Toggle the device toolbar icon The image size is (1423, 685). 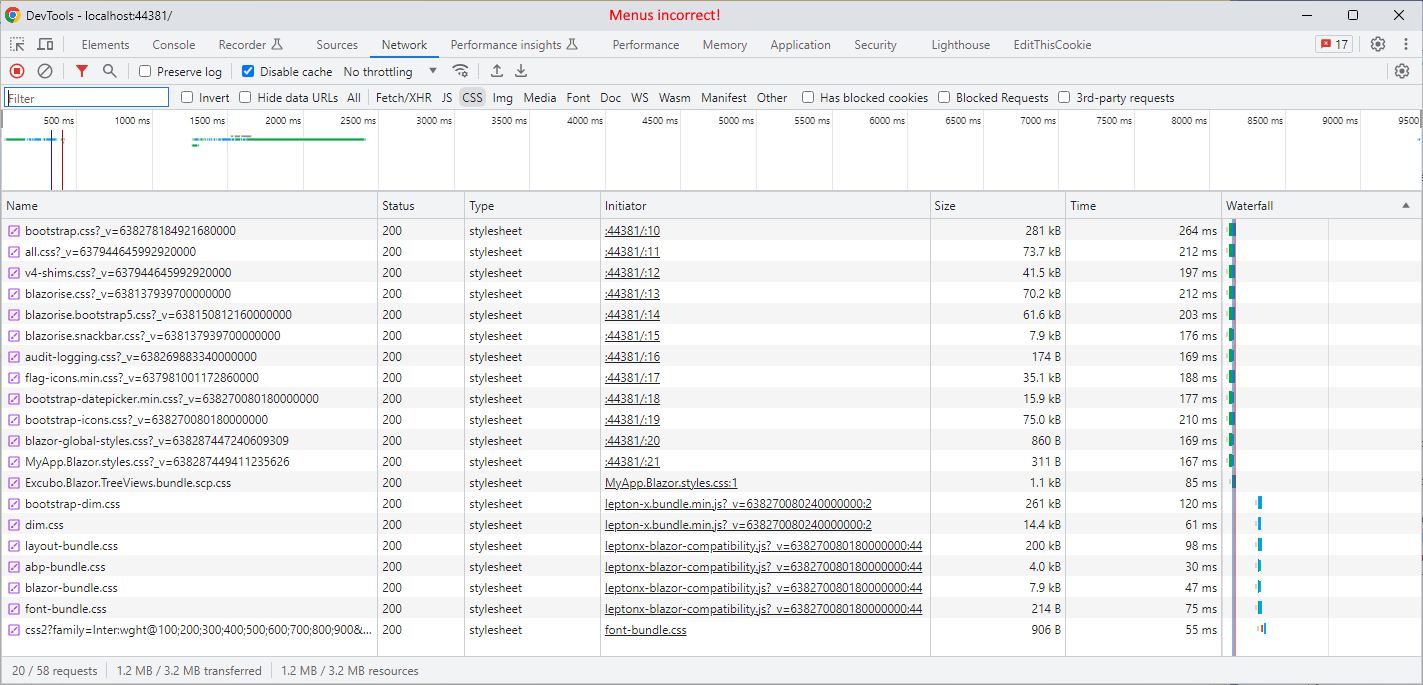[x=45, y=44]
